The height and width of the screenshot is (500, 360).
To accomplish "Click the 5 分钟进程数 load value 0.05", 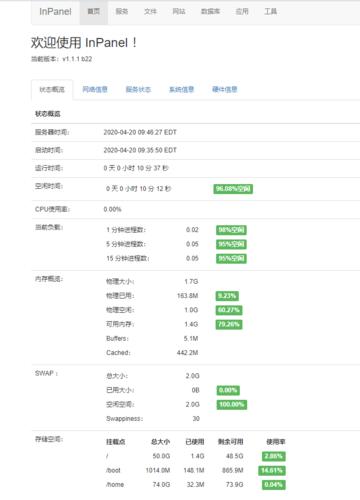I will point(192,244).
